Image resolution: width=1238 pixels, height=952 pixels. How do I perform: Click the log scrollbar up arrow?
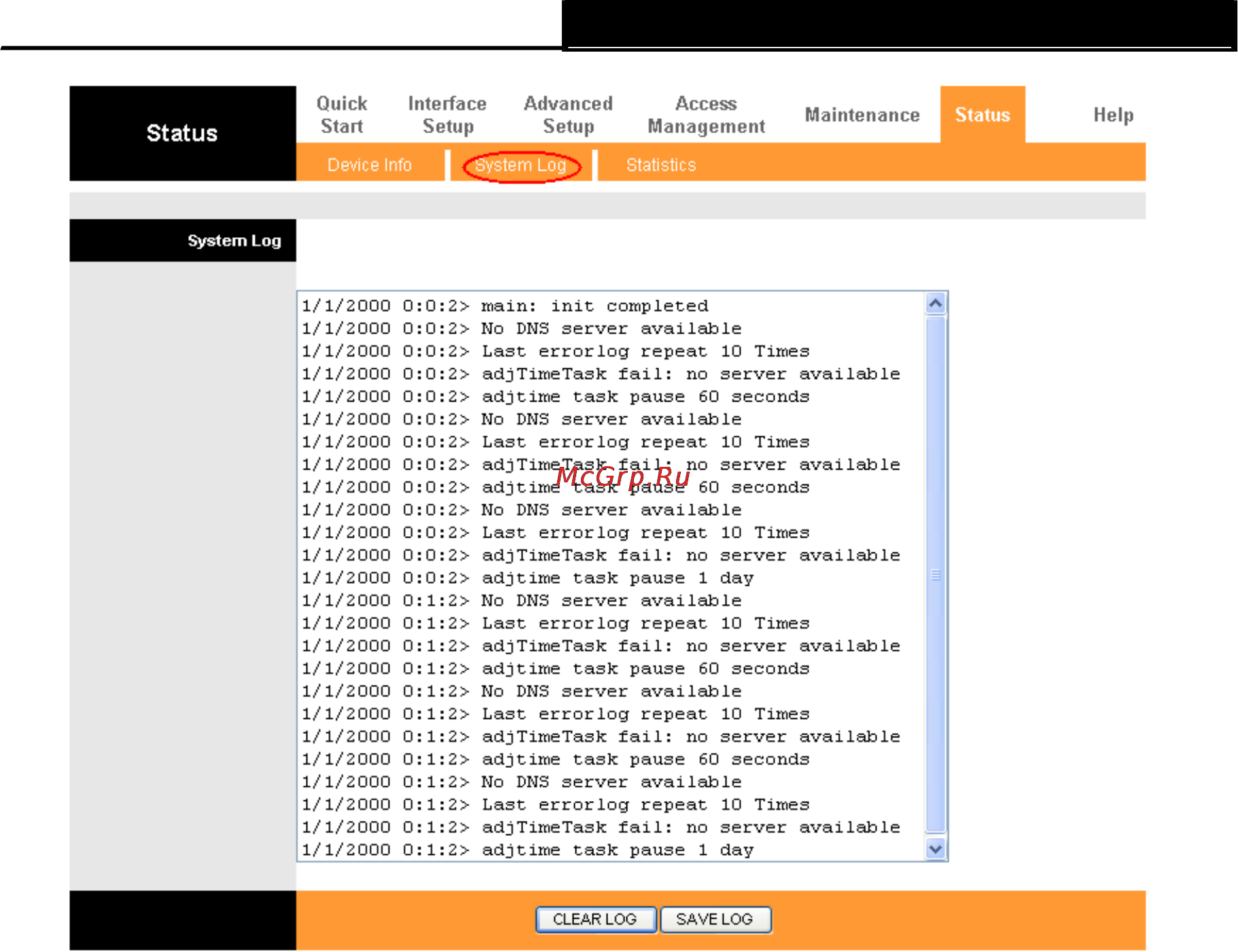pos(936,303)
